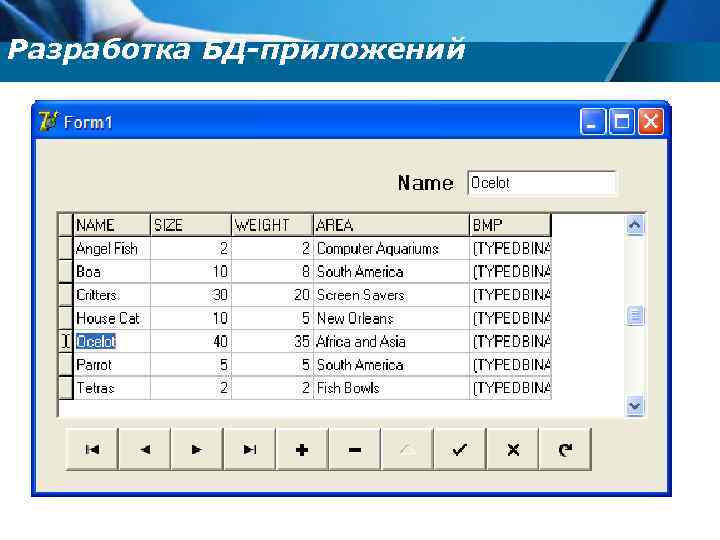Delete current record with minus button
The image size is (720, 540).
(355, 449)
